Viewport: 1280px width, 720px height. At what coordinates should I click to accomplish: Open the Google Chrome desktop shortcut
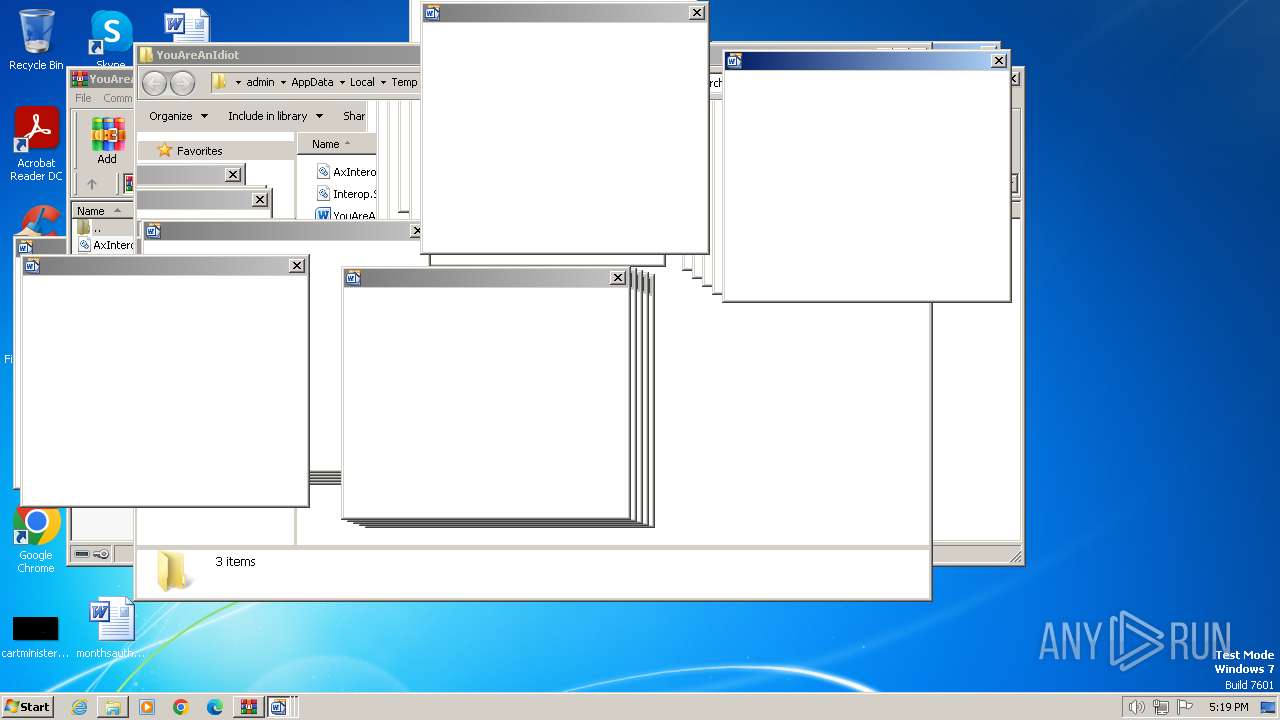(36, 540)
